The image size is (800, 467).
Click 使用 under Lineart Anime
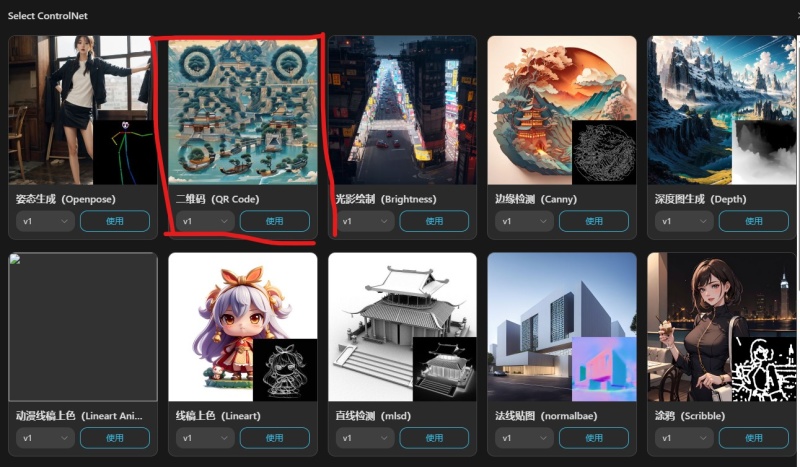115,438
